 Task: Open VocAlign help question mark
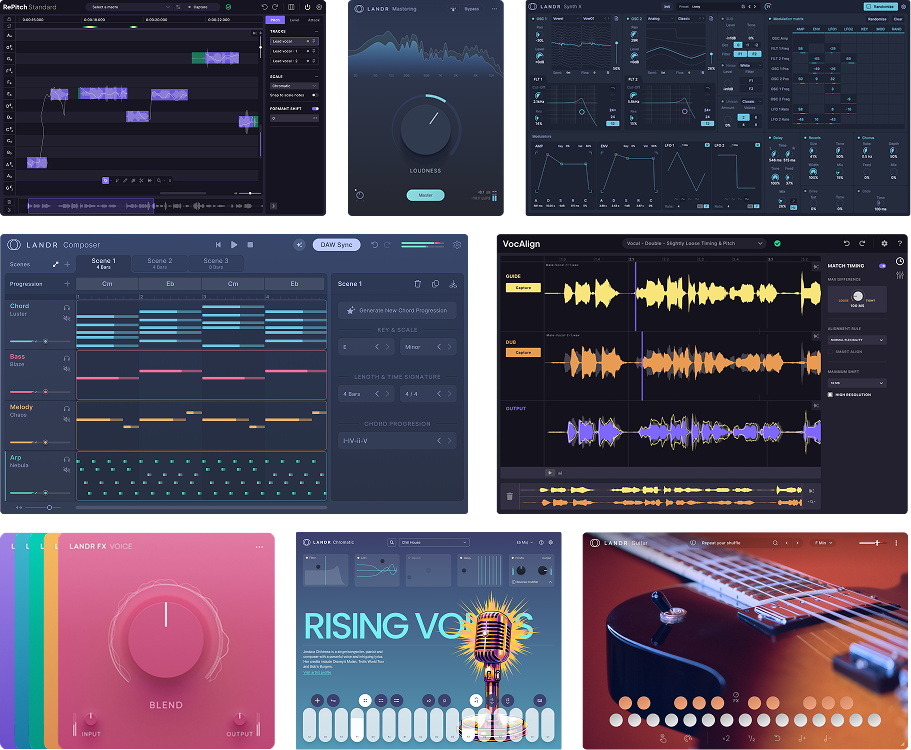900,243
